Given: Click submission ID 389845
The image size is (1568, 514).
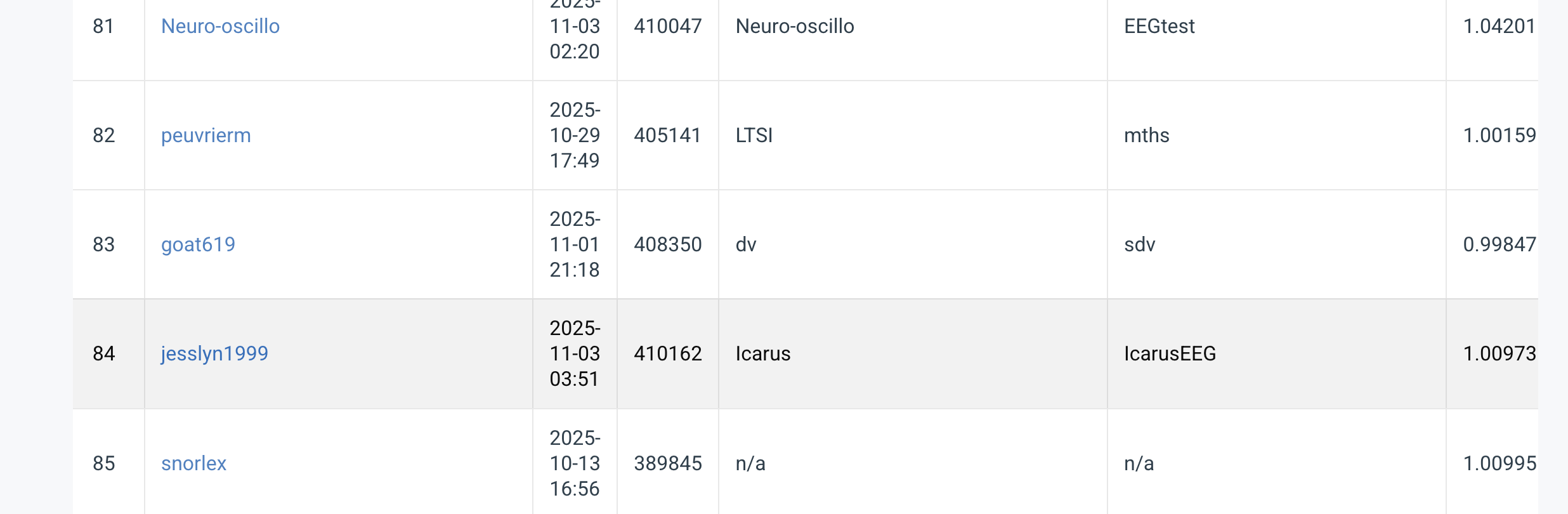Looking at the screenshot, I should [x=667, y=463].
